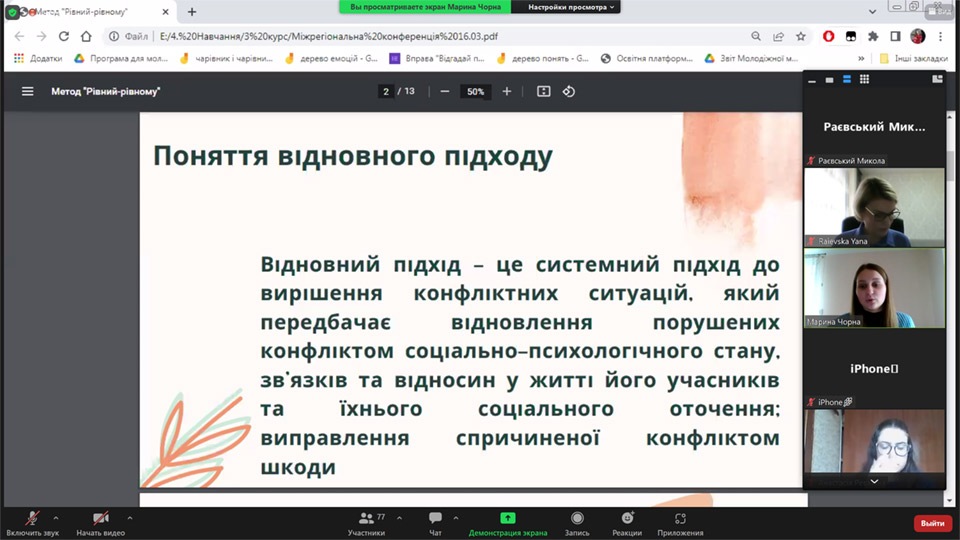The height and width of the screenshot is (540, 960).
Task: Switch video panel to grid view
Action: coord(864,79)
